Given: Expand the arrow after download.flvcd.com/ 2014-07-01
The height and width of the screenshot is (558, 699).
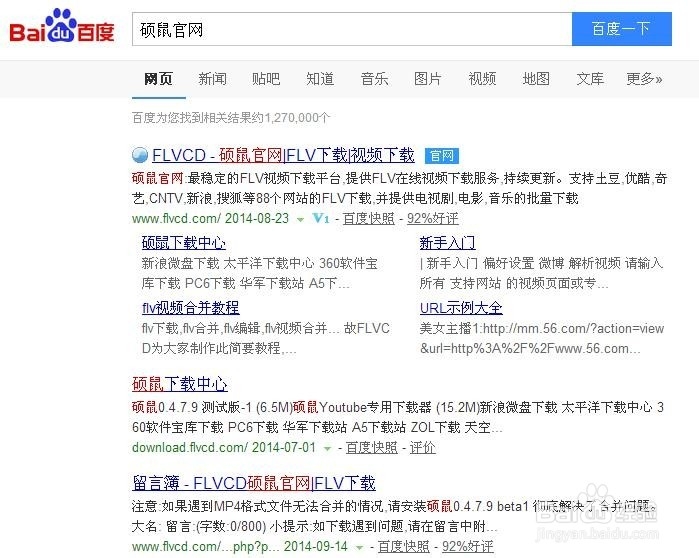Looking at the screenshot, I should (327, 448).
